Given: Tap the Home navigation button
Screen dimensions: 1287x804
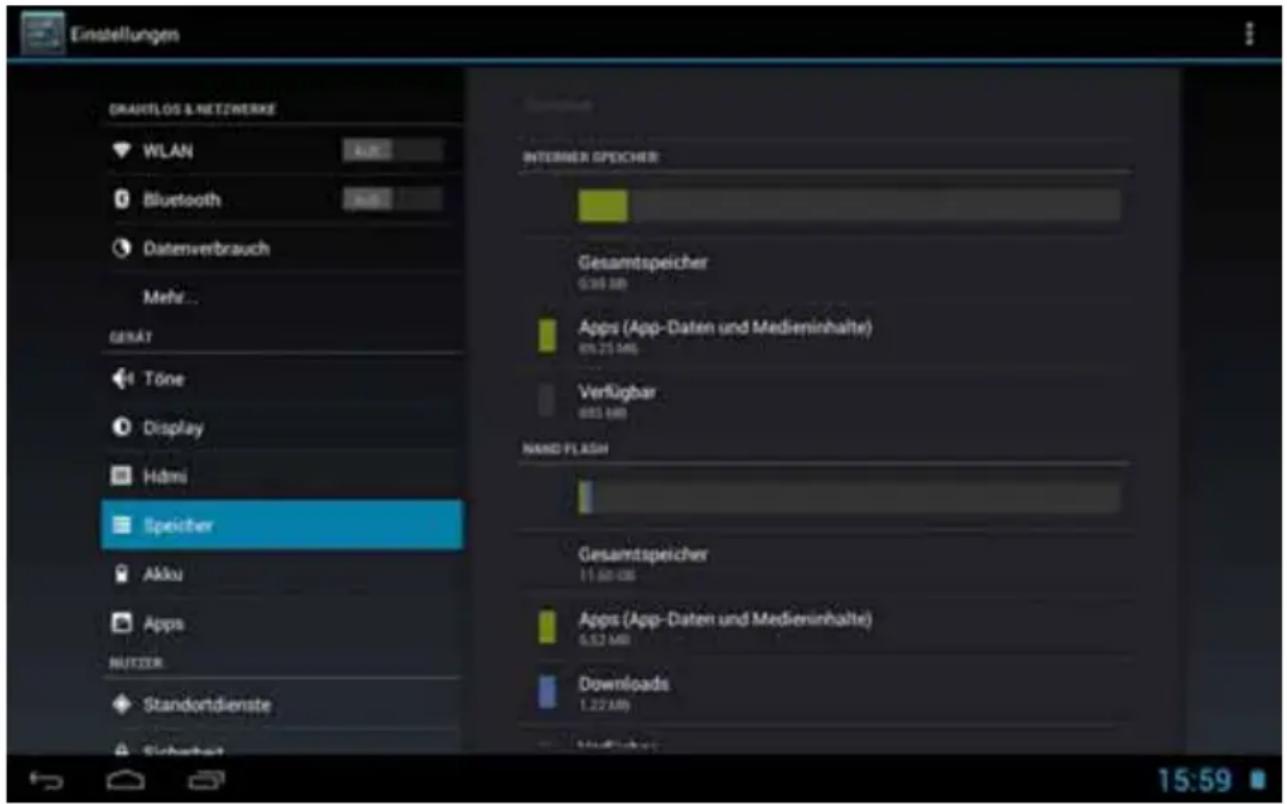Looking at the screenshot, I should point(126,779).
